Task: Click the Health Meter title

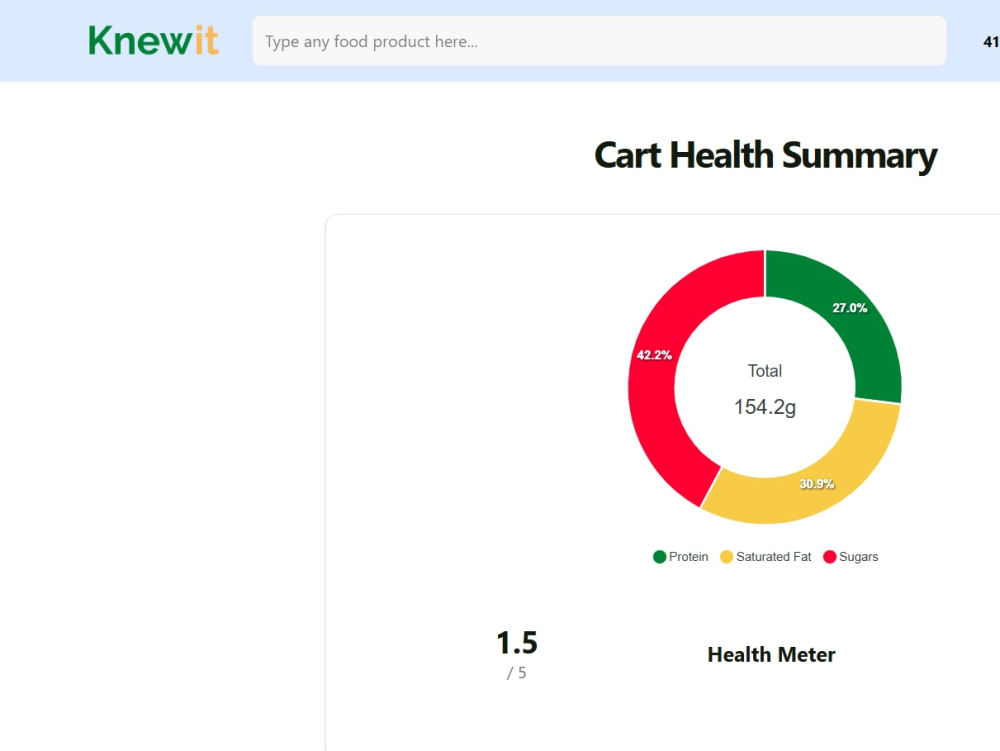Action: tap(771, 655)
